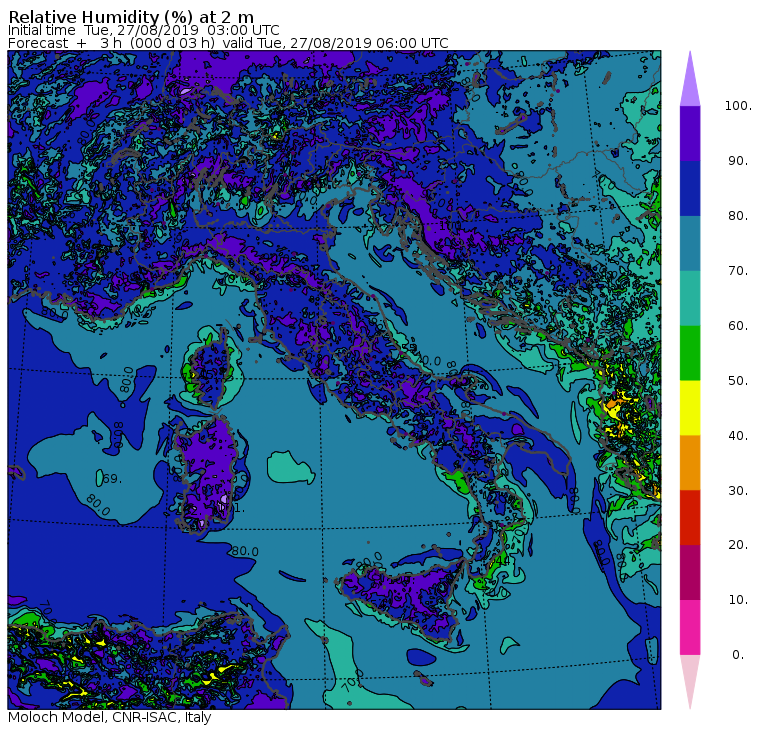Click the steel blue 70-80 color bar segment

(690, 243)
